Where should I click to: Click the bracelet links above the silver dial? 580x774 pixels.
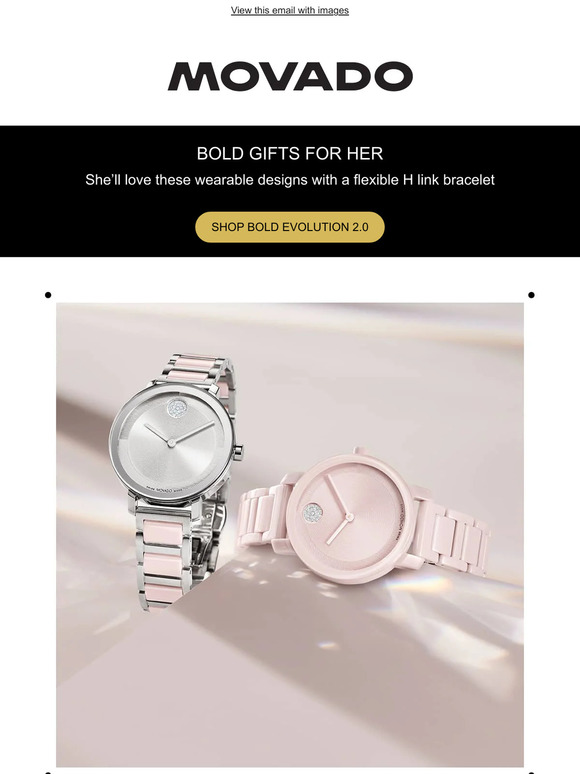(x=196, y=371)
